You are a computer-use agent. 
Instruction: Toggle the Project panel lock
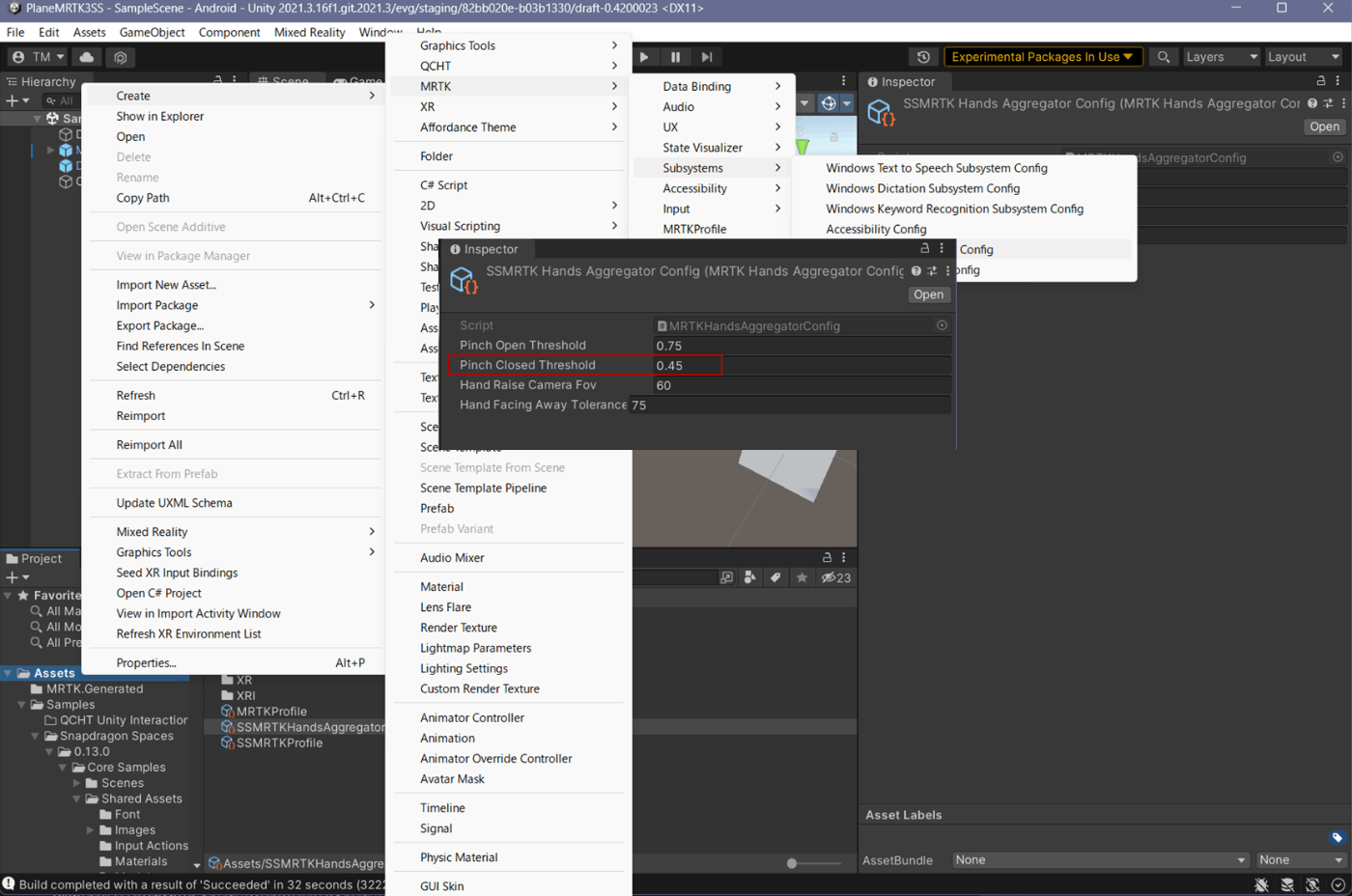pyautogui.click(x=827, y=557)
